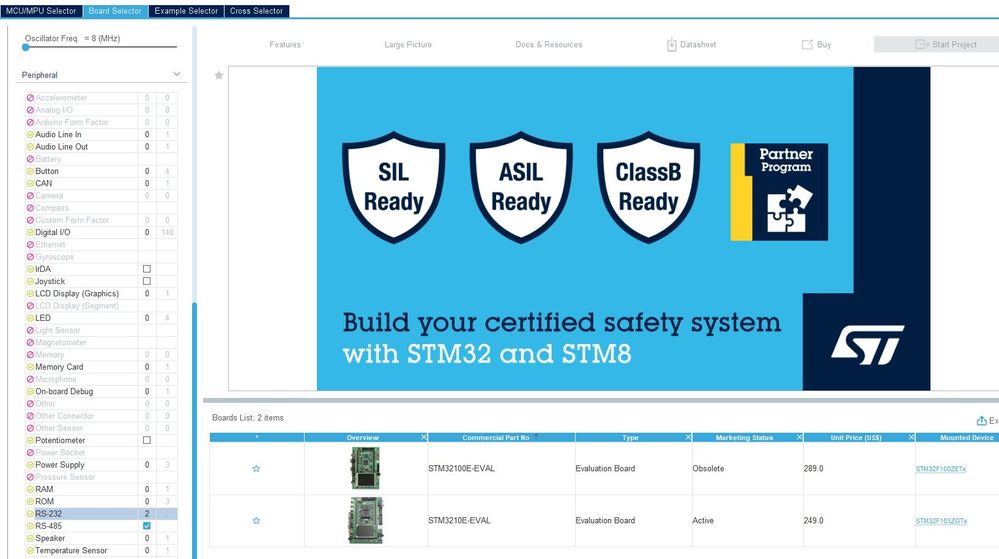
Task: Open the STM32F103ZGTx mounted device link
Action: 941,521
